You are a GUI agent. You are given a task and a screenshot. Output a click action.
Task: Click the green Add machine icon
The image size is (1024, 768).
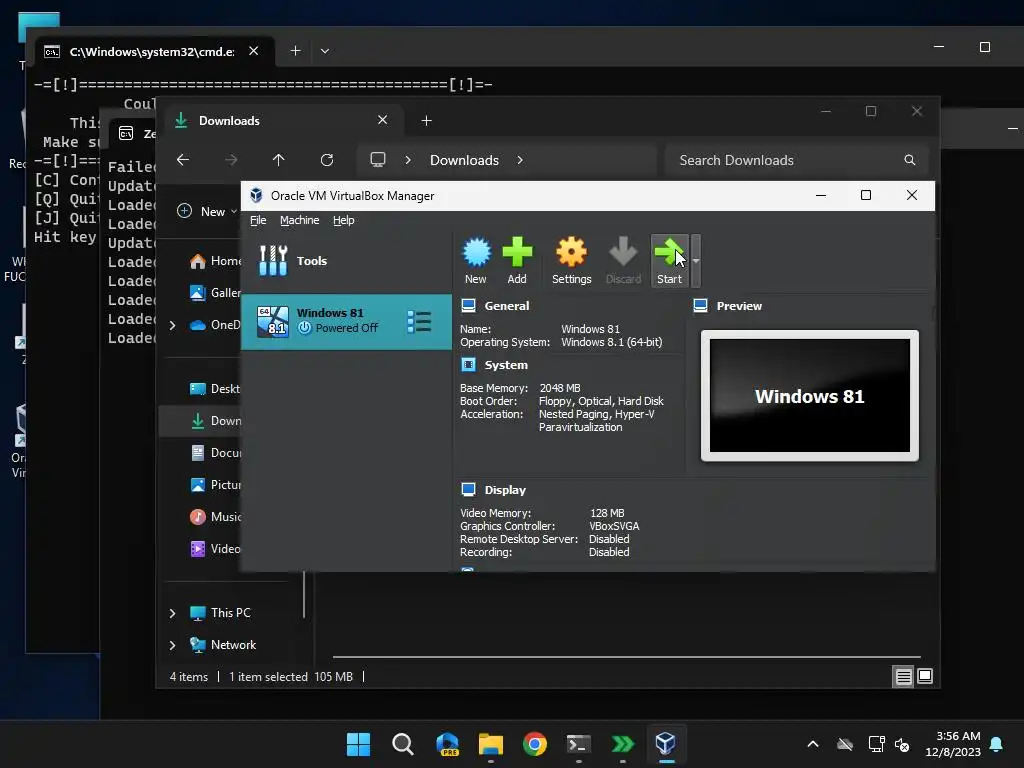[x=517, y=260]
